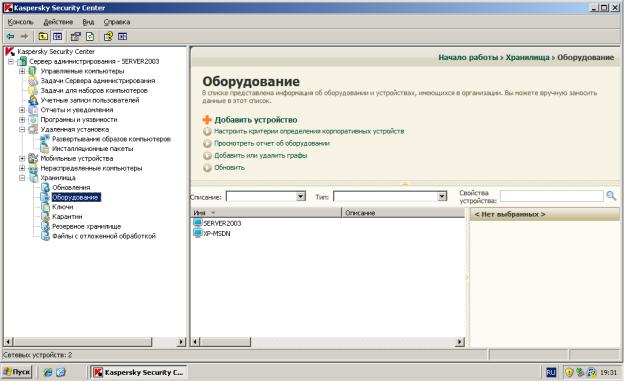The height and width of the screenshot is (381, 624).
Task: Click the Хранилища breadcrumb link
Action: 527,57
